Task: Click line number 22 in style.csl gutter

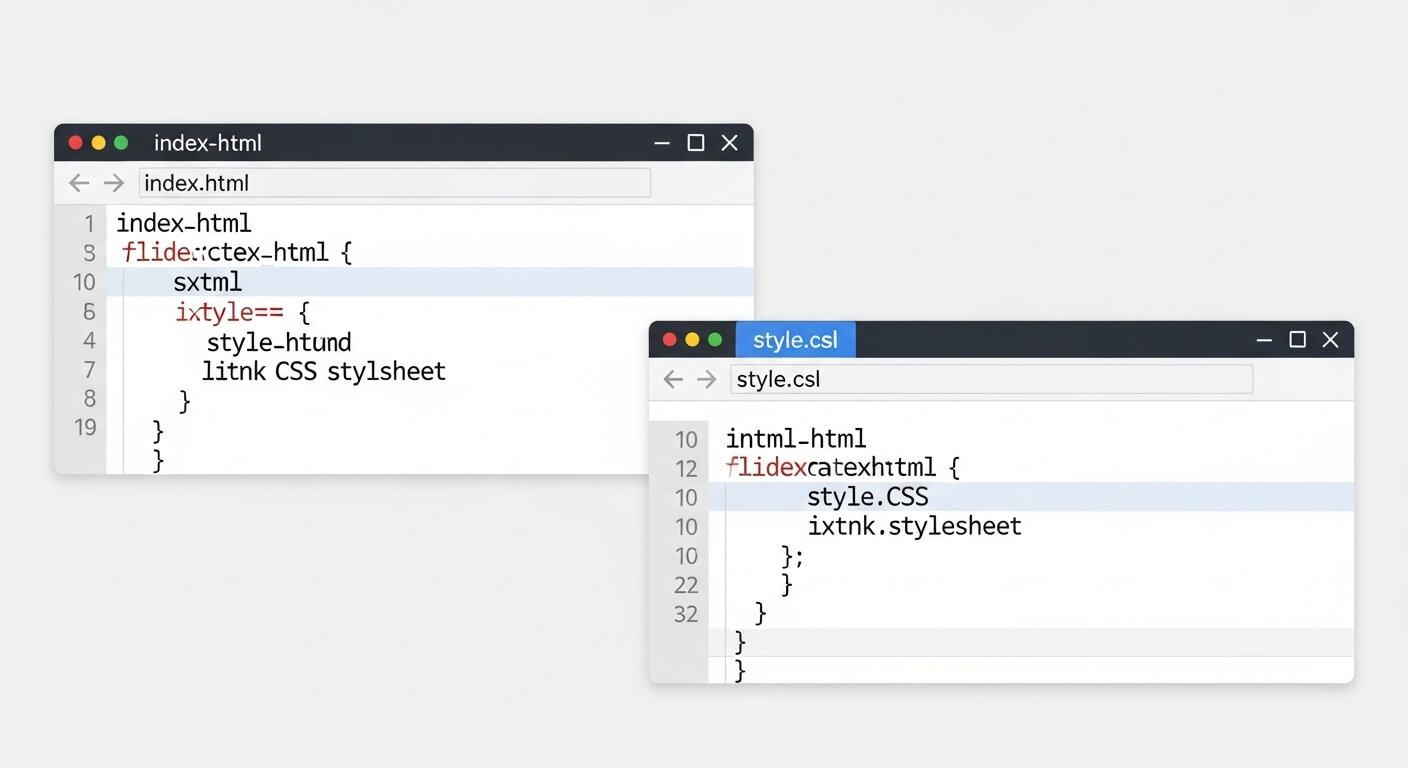Action: [x=686, y=585]
